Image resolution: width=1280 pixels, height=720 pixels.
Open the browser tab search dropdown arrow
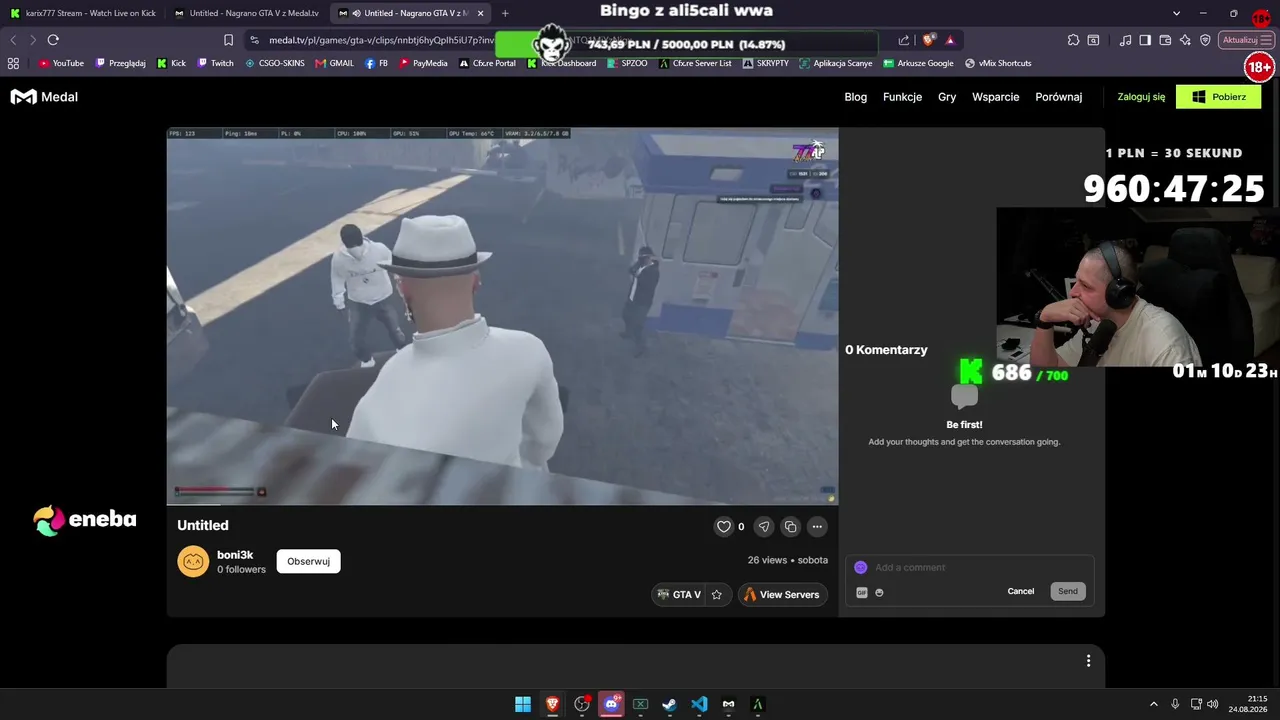point(1176,13)
